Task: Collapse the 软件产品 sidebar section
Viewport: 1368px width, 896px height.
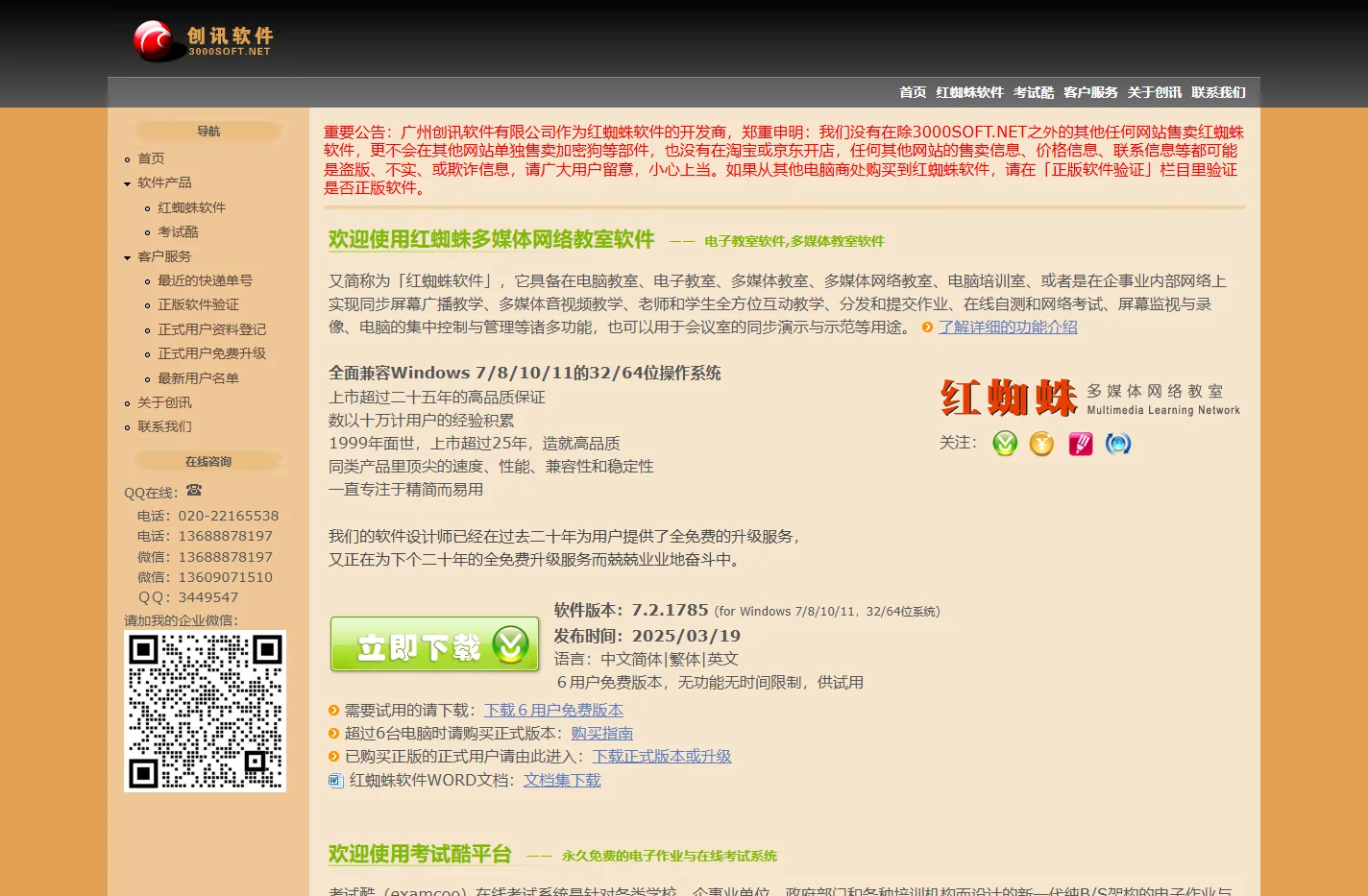Action: (x=128, y=183)
